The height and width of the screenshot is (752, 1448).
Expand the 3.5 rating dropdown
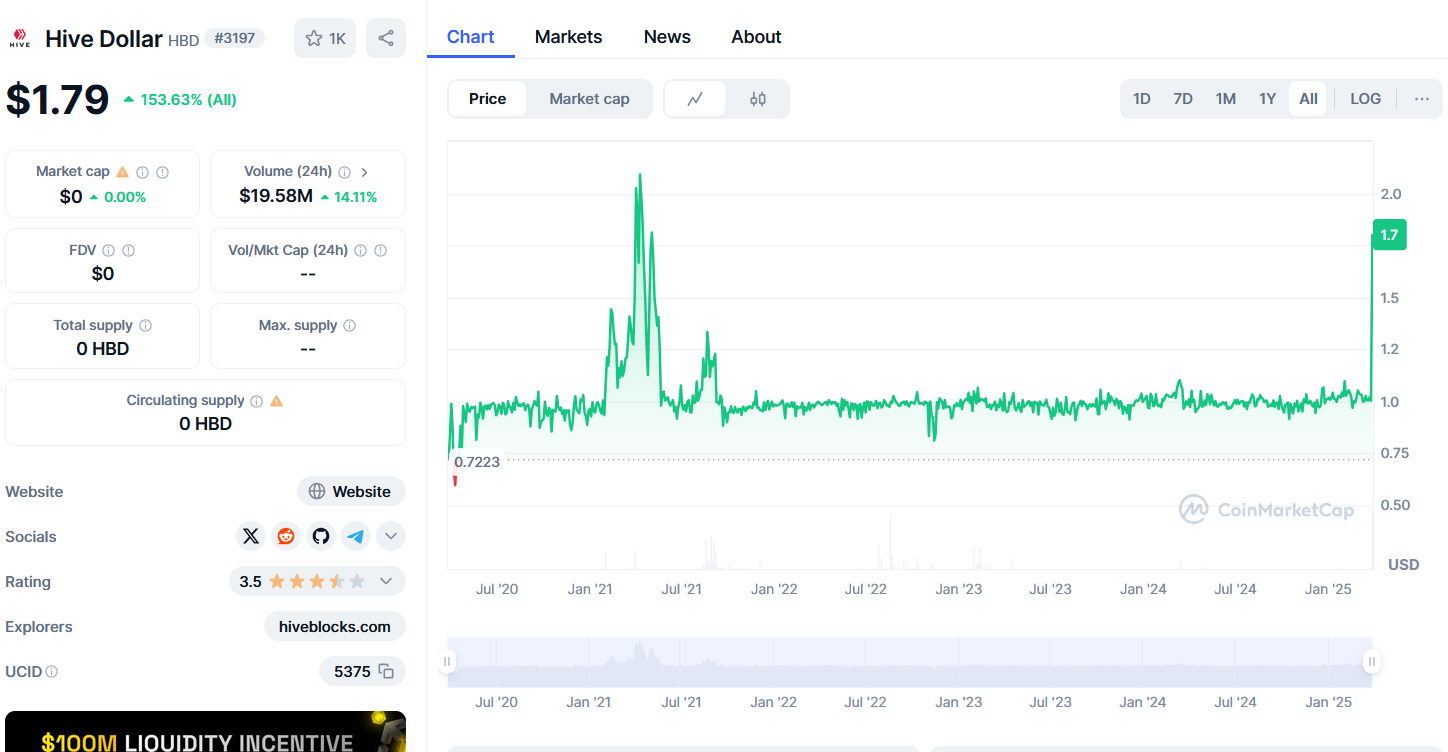pyautogui.click(x=317, y=581)
